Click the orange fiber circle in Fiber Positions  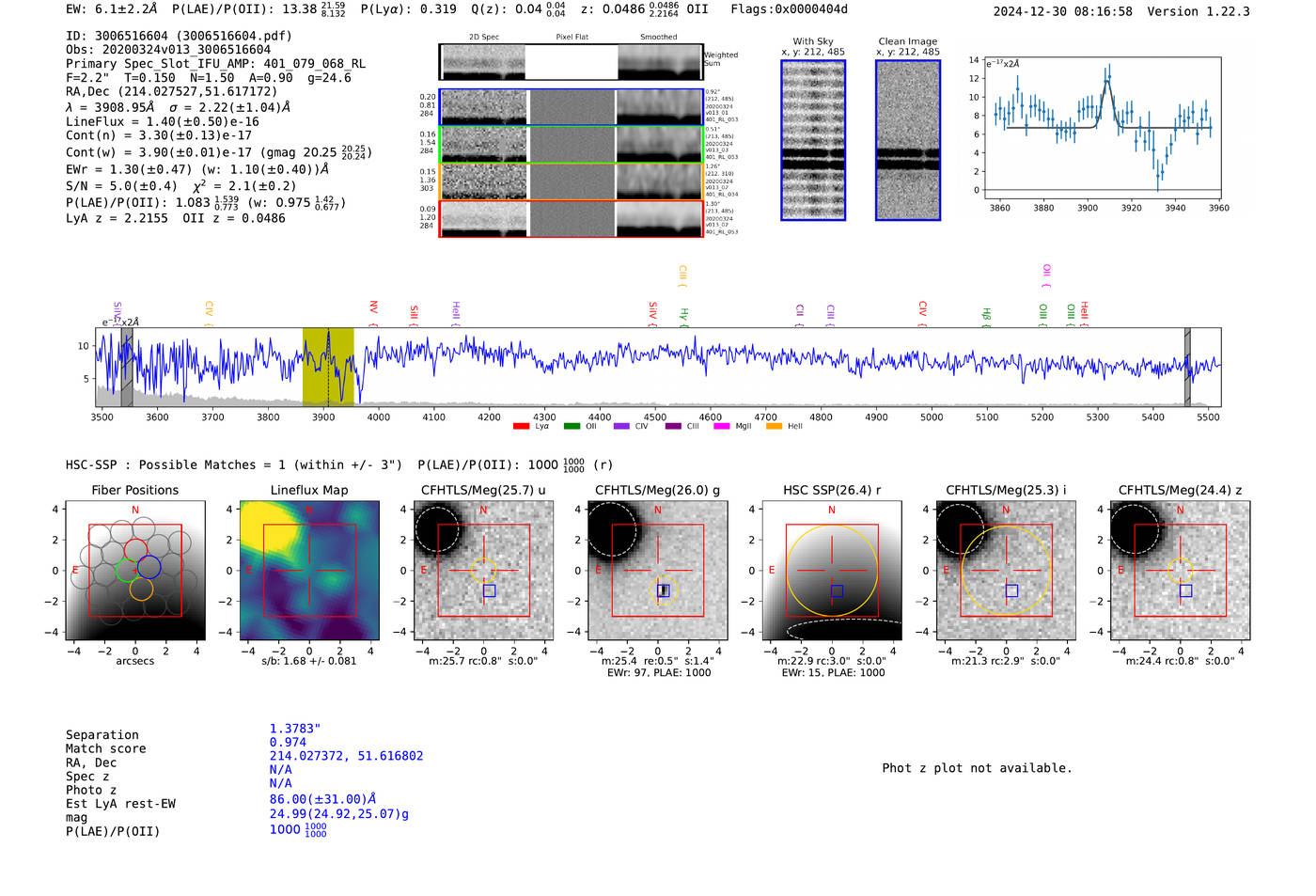pos(141,589)
